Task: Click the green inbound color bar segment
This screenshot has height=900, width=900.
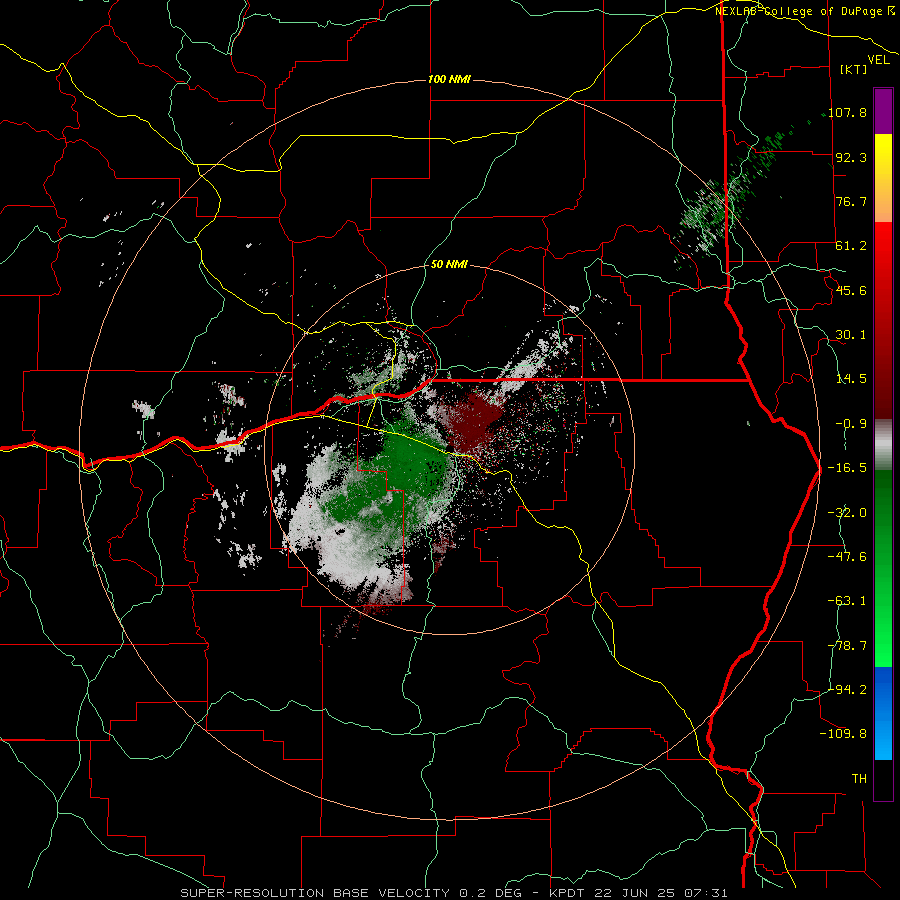Action: click(883, 568)
